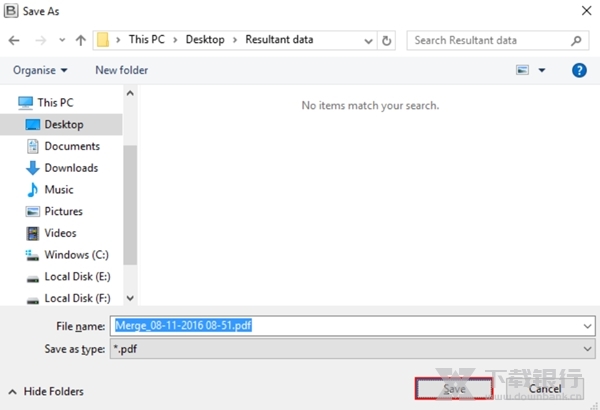600x410 pixels.
Task: Click the Up one level arrow
Action: [80, 40]
